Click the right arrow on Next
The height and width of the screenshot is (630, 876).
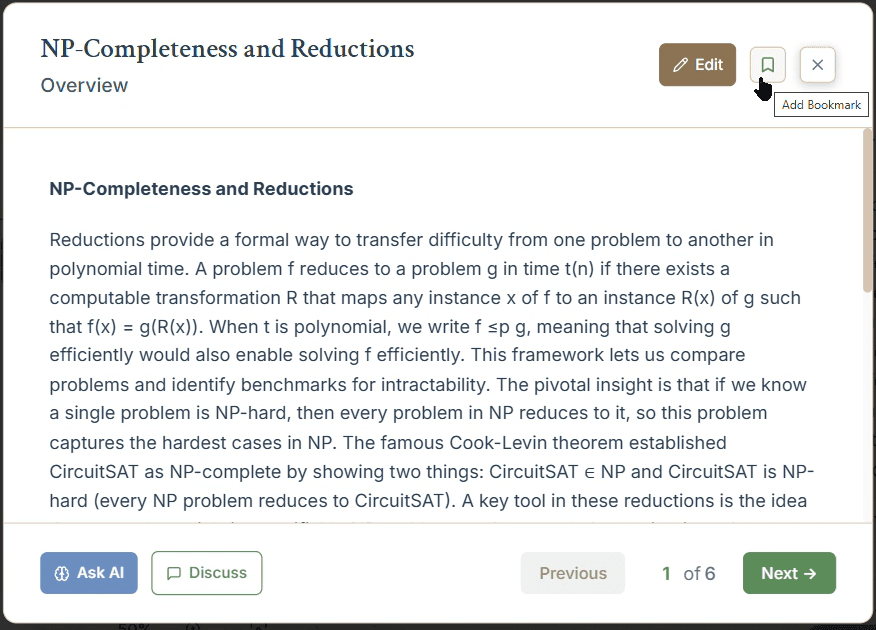pyautogui.click(x=810, y=573)
